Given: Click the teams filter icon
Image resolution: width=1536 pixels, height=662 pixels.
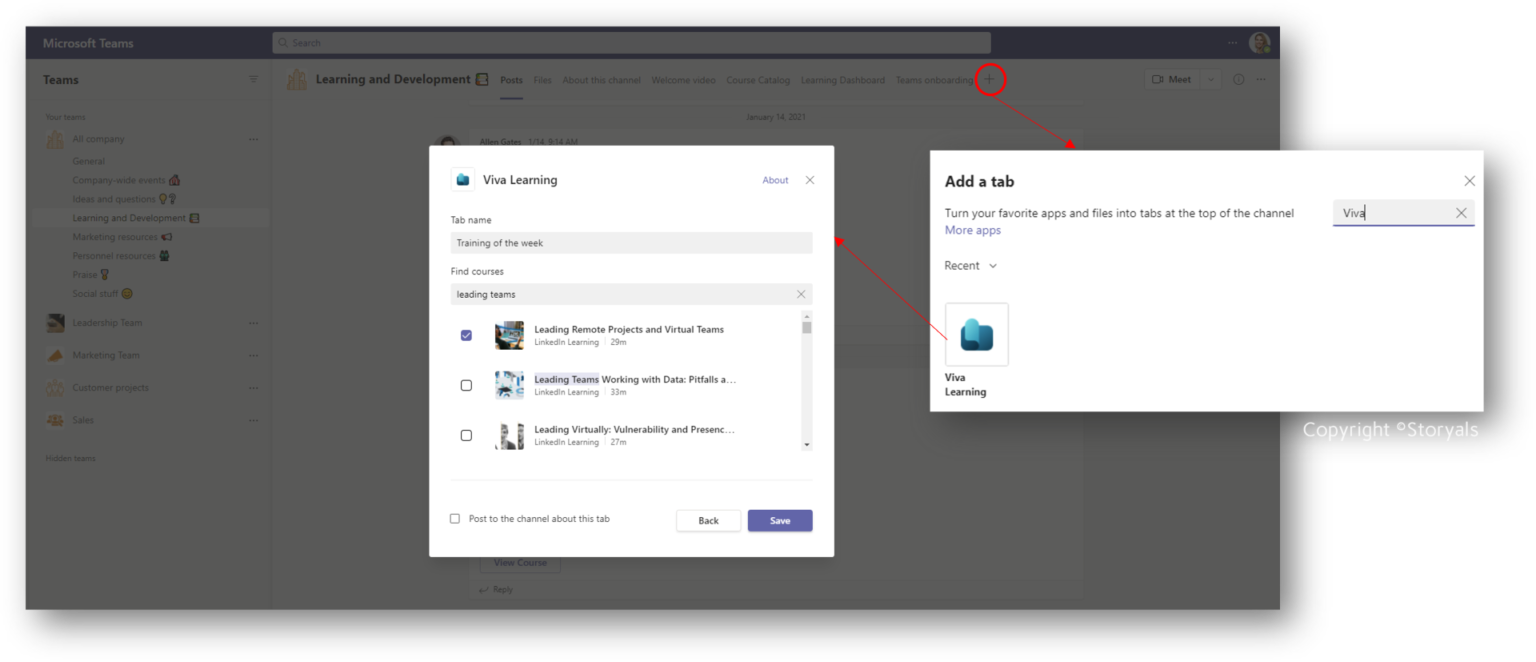Looking at the screenshot, I should point(253,79).
